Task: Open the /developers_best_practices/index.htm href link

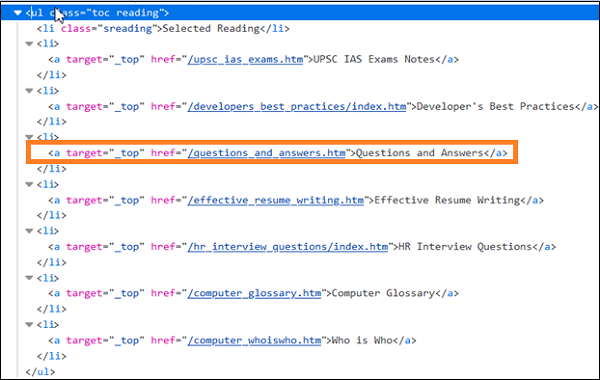Action: pyautogui.click(x=297, y=106)
